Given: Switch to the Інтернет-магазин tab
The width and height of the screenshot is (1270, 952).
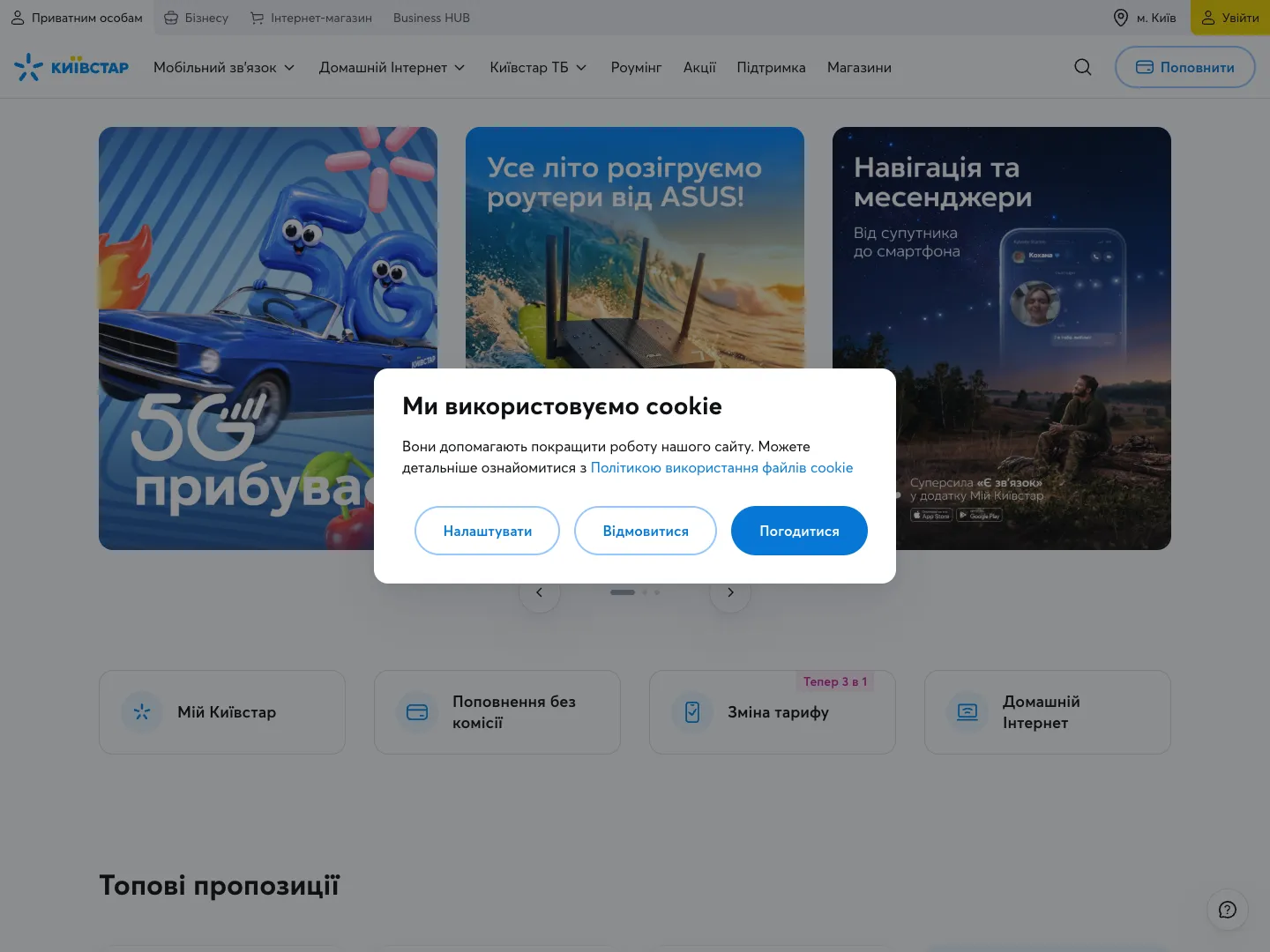Looking at the screenshot, I should 310,18.
